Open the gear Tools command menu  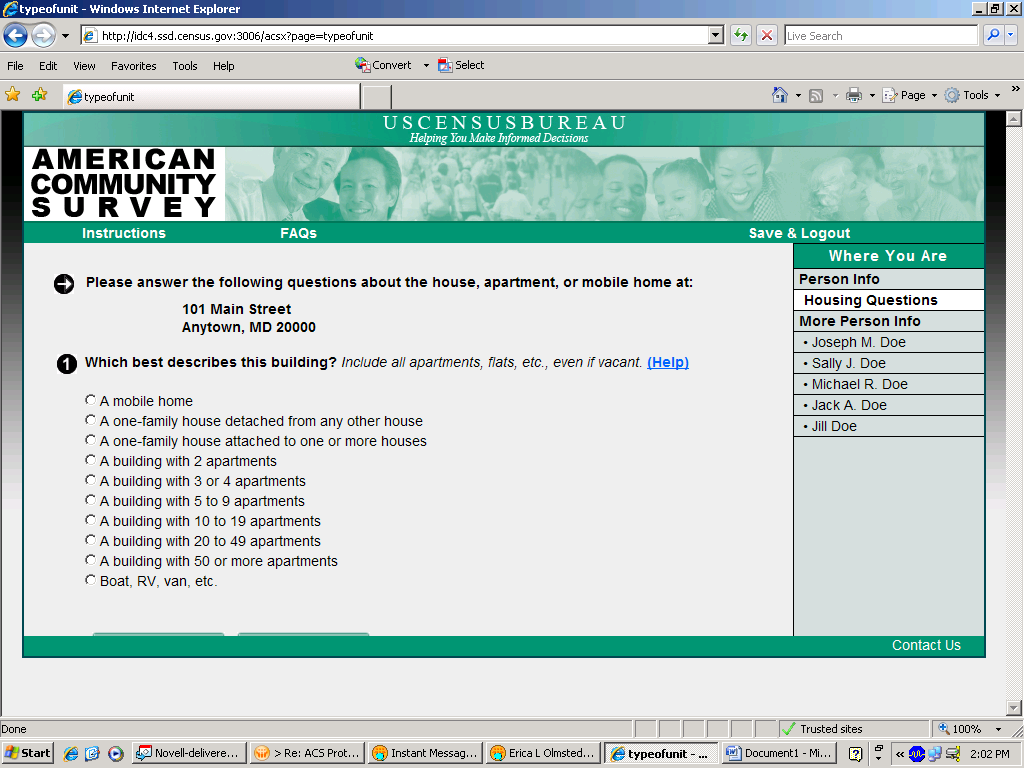tap(972, 95)
